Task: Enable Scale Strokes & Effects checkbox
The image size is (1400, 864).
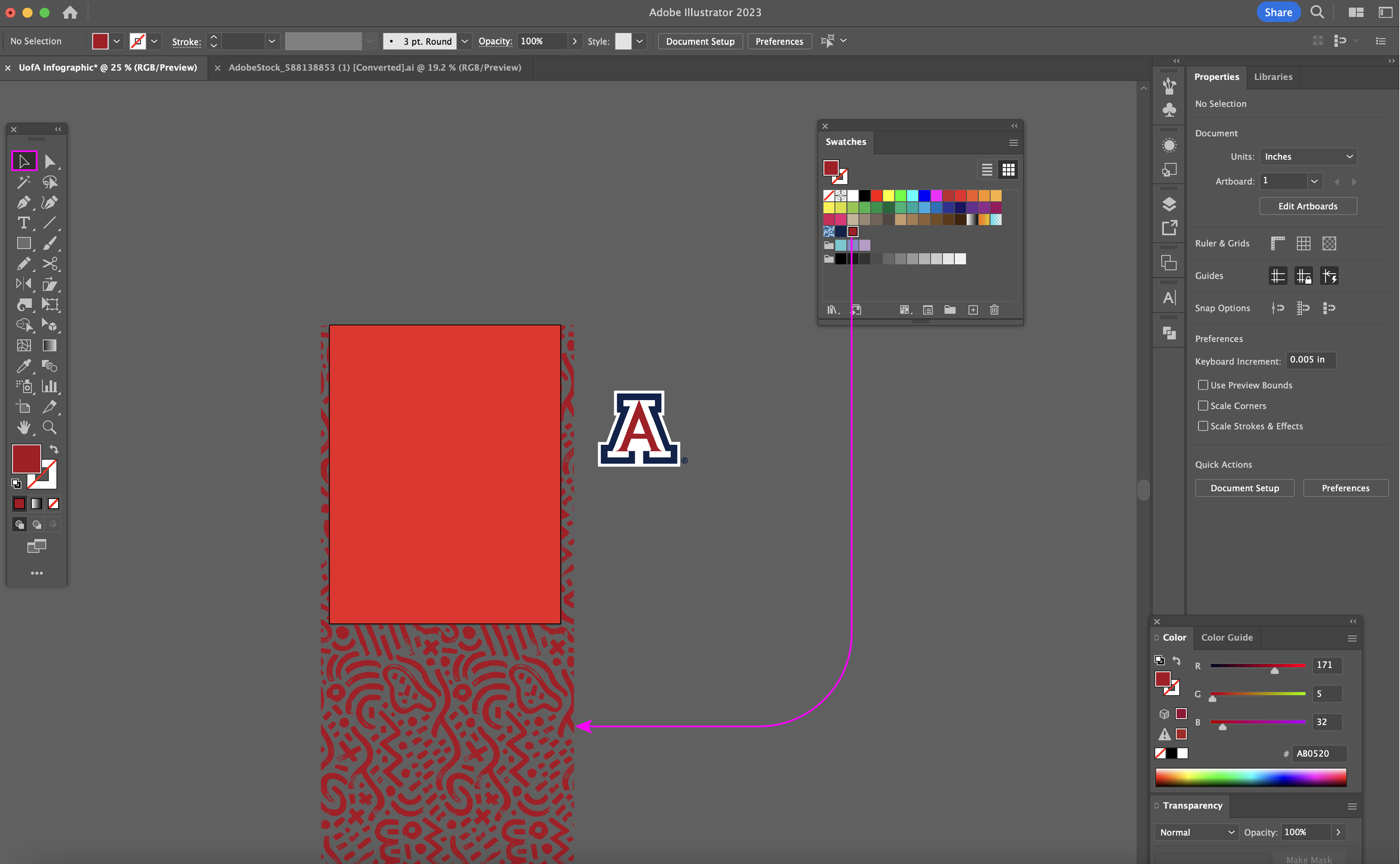Action: 1203,426
